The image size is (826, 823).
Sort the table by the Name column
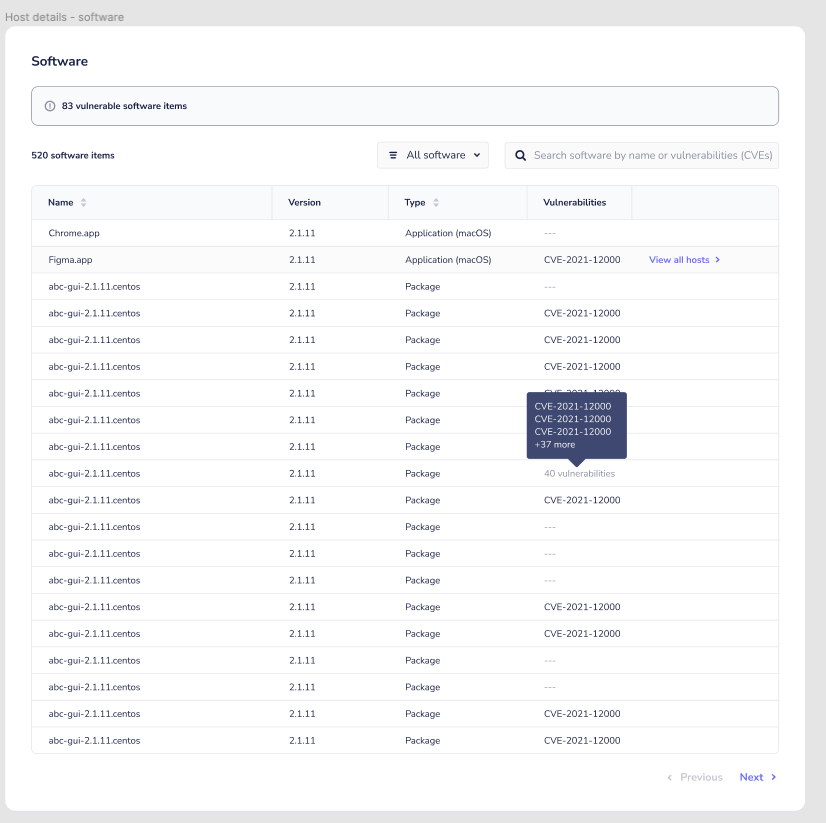[x=60, y=202]
